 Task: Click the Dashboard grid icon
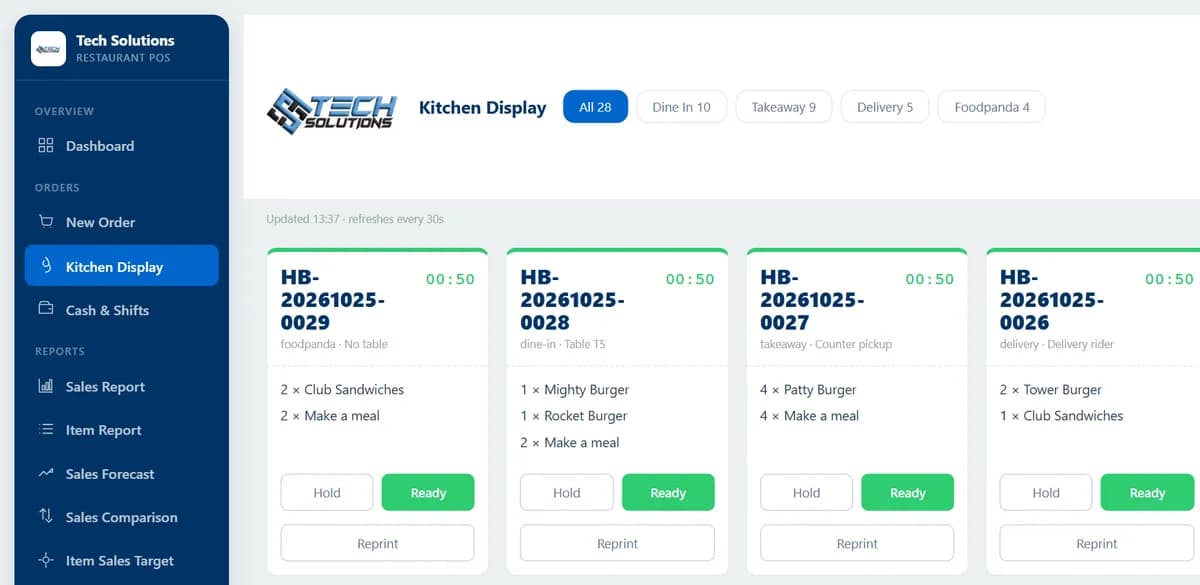pos(46,146)
